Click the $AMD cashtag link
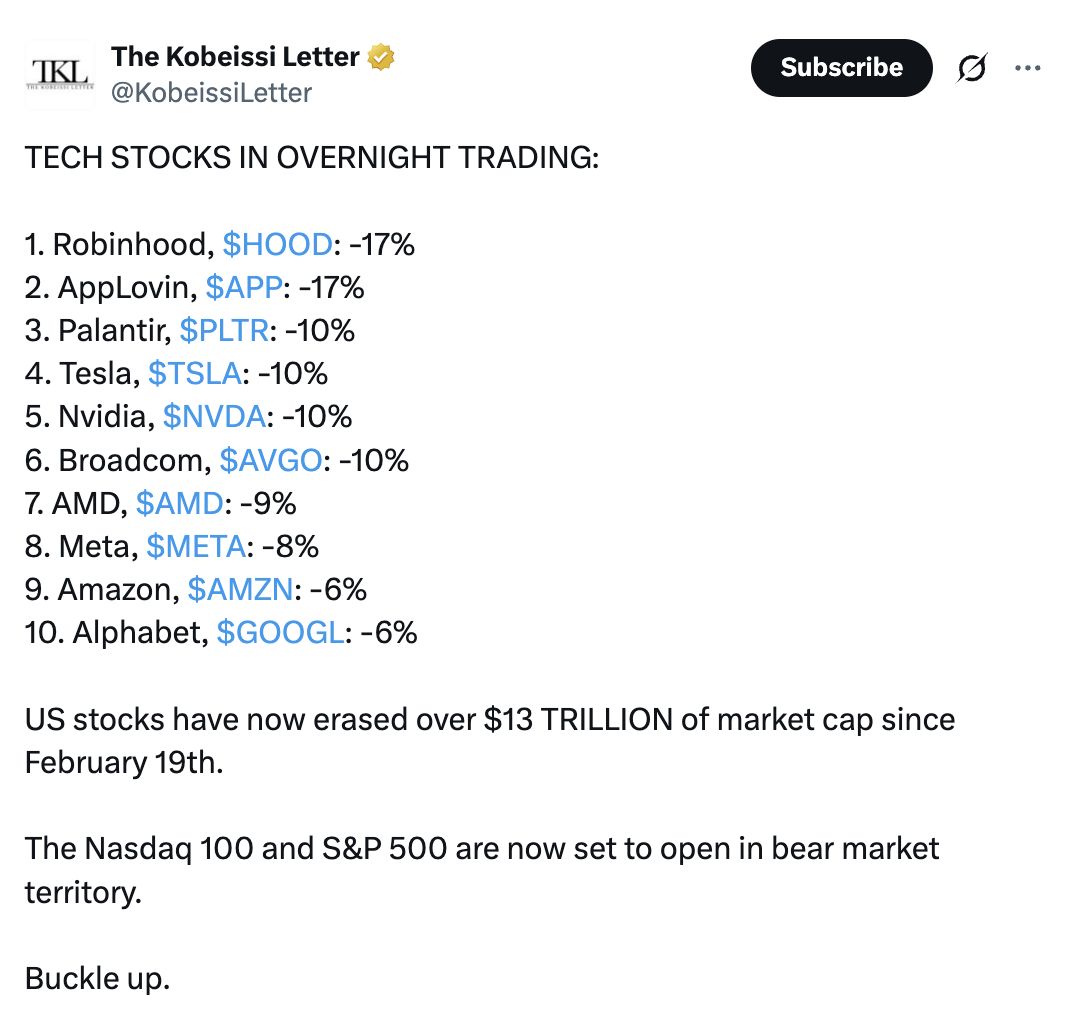The height and width of the screenshot is (1022, 1070). [179, 503]
